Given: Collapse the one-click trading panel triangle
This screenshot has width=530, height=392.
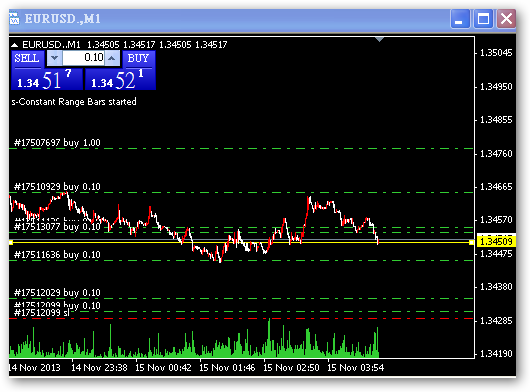Looking at the screenshot, I should point(15,45).
